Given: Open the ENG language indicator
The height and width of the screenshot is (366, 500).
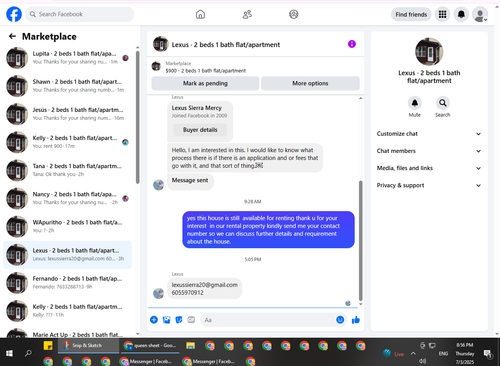Looking at the screenshot, I should [x=443, y=354].
